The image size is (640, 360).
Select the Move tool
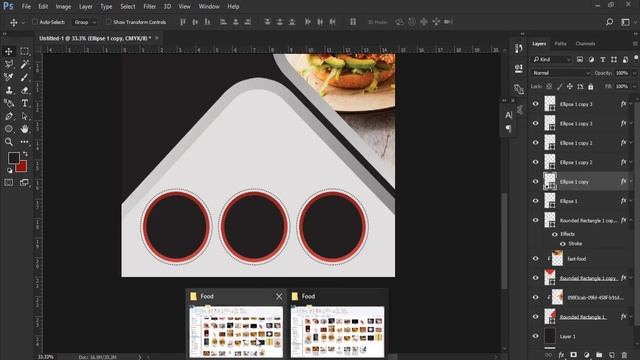(x=9, y=51)
